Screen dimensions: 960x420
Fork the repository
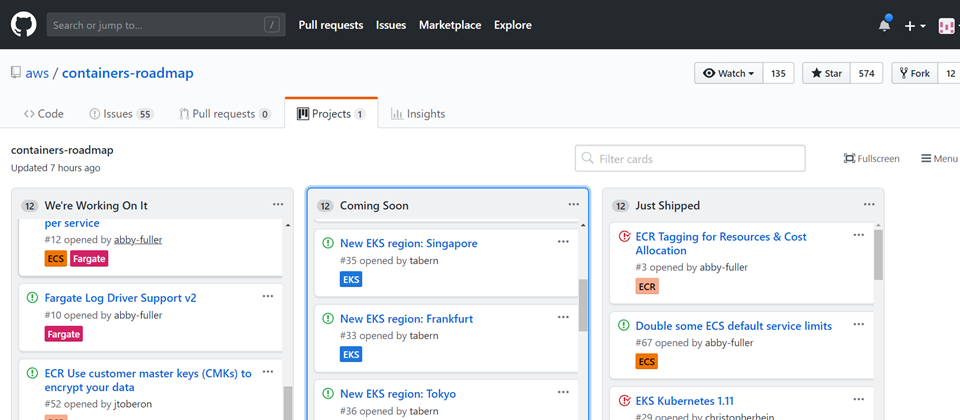[x=915, y=73]
